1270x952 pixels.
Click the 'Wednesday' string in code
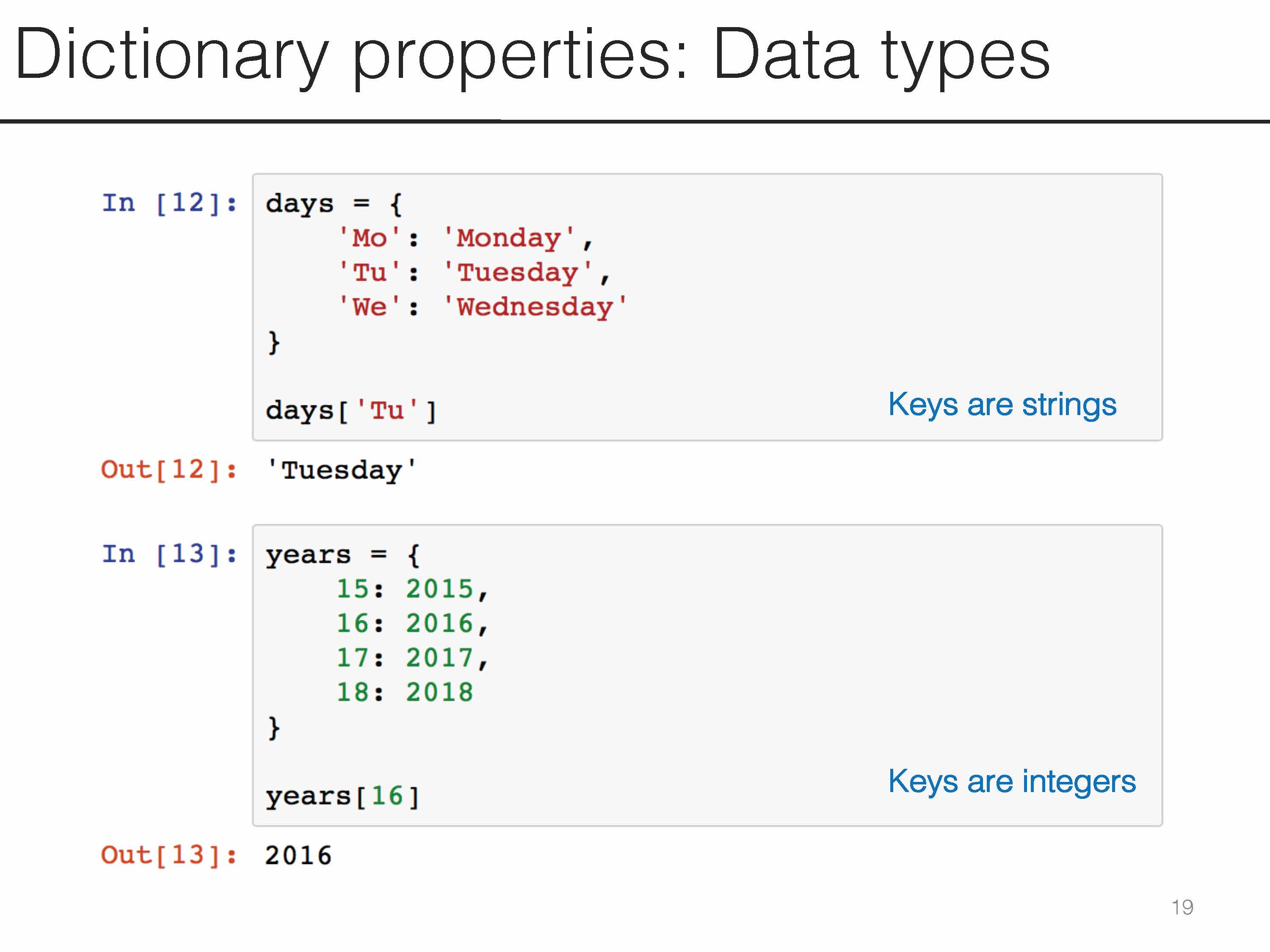click(535, 307)
